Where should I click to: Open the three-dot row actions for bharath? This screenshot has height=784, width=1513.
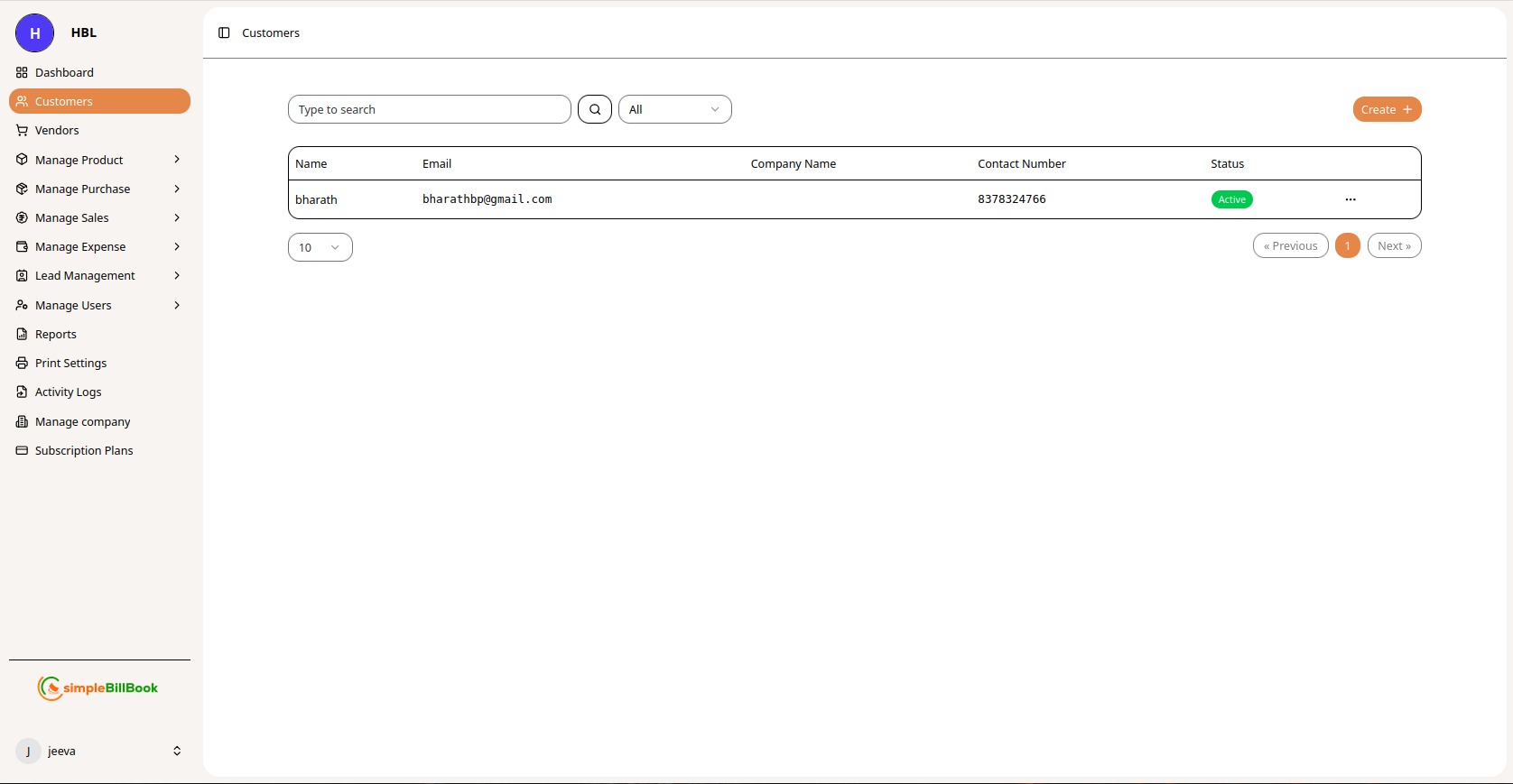pos(1350,199)
